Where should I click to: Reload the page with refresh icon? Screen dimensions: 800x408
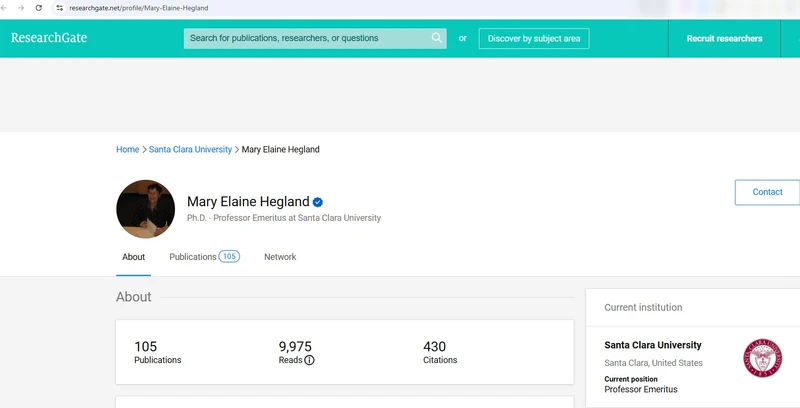38,8
